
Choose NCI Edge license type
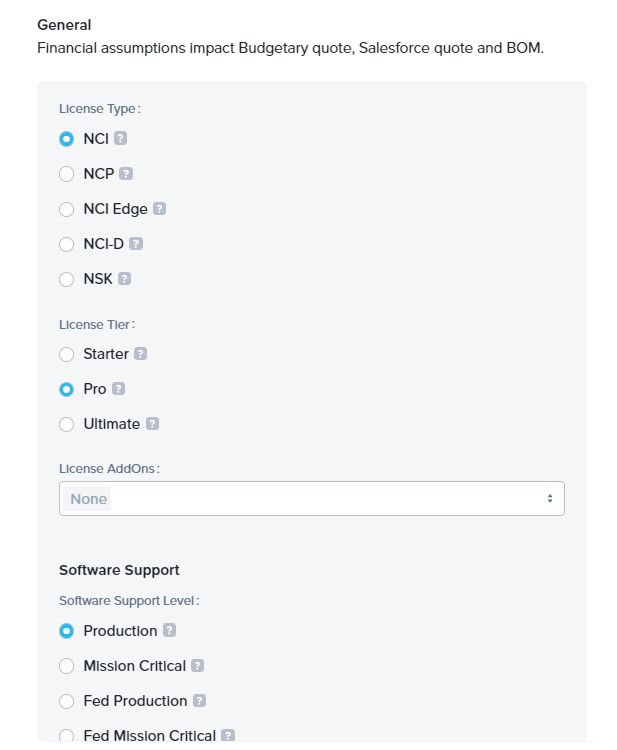[67, 209]
